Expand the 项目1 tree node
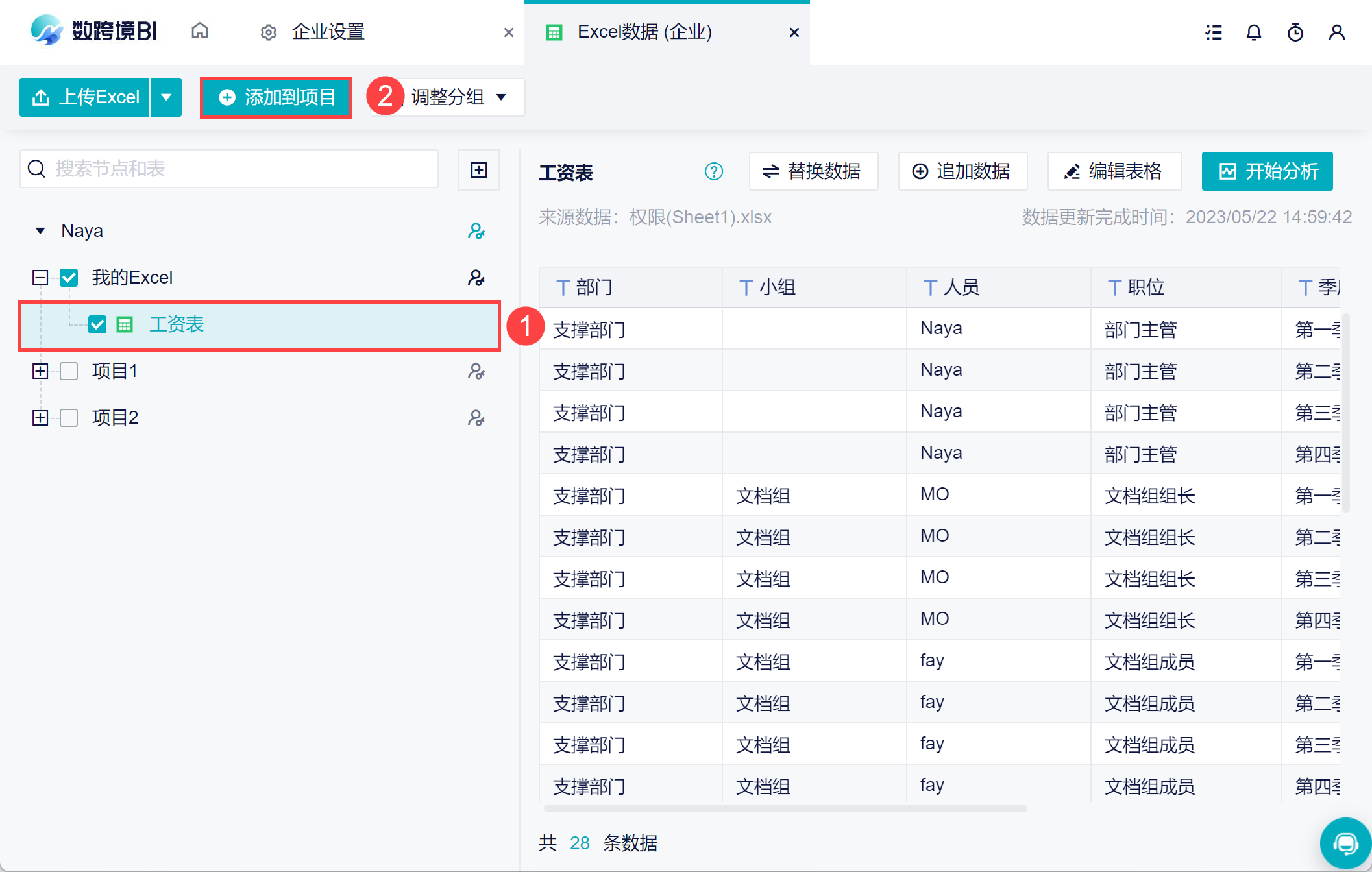Viewport: 1372px width, 872px height. [x=40, y=371]
